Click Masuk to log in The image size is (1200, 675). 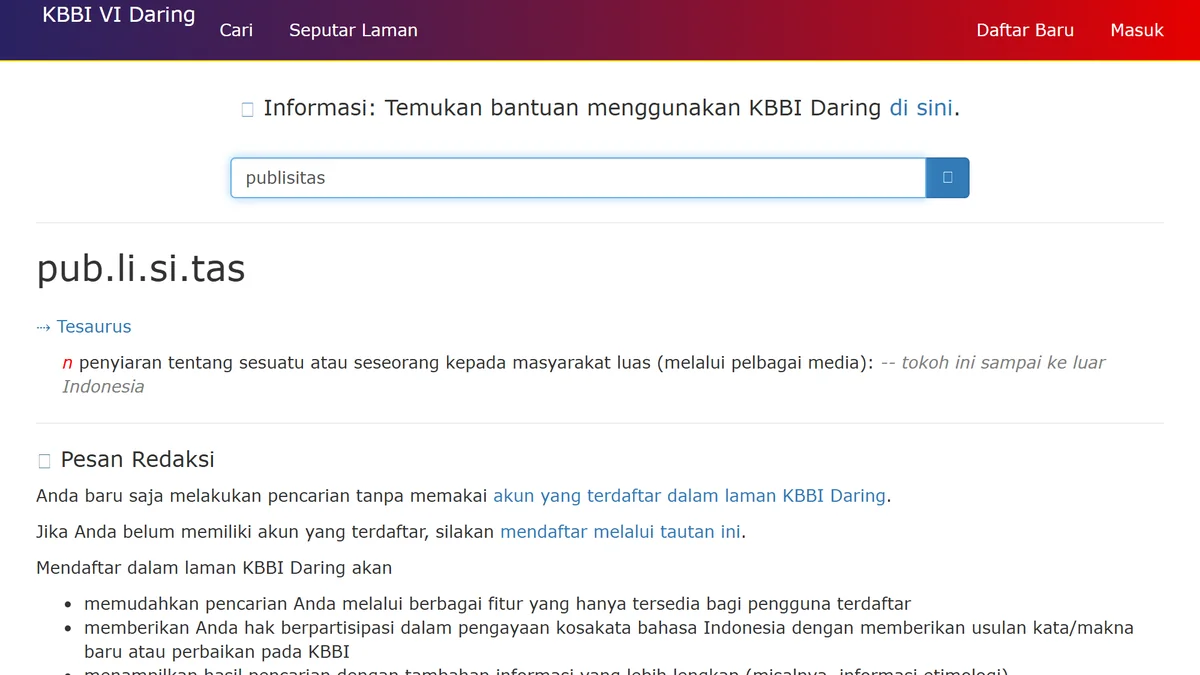pos(1137,30)
